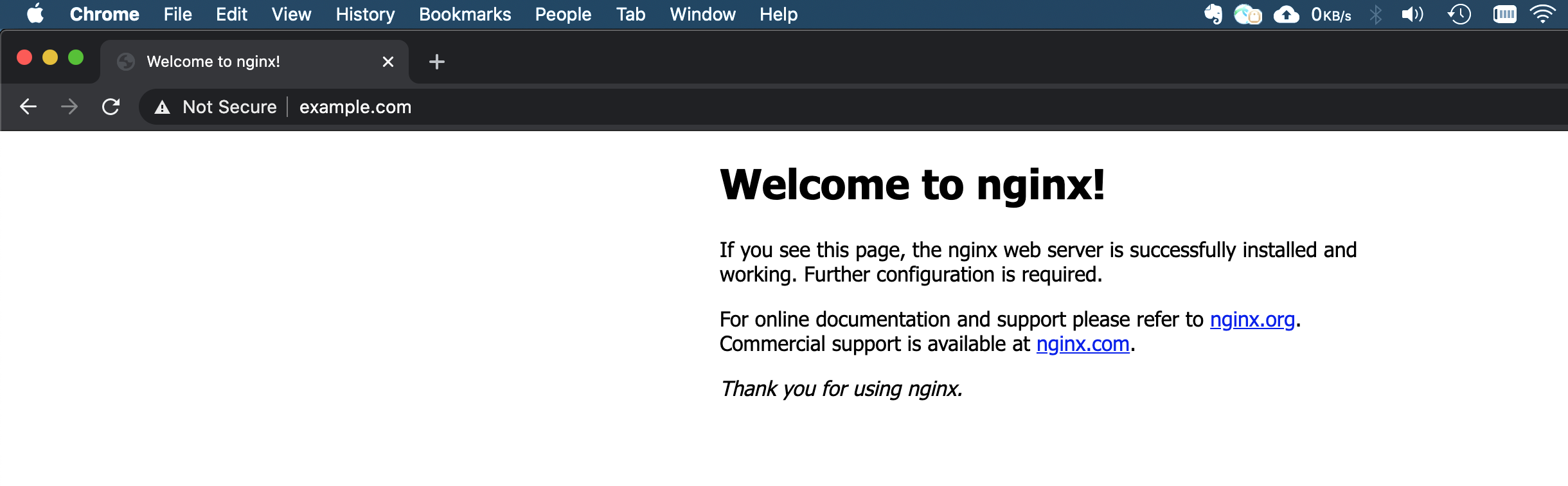Viewport: 1568px width, 486px height.
Task: Maximize the window with green button
Action: click(x=76, y=57)
